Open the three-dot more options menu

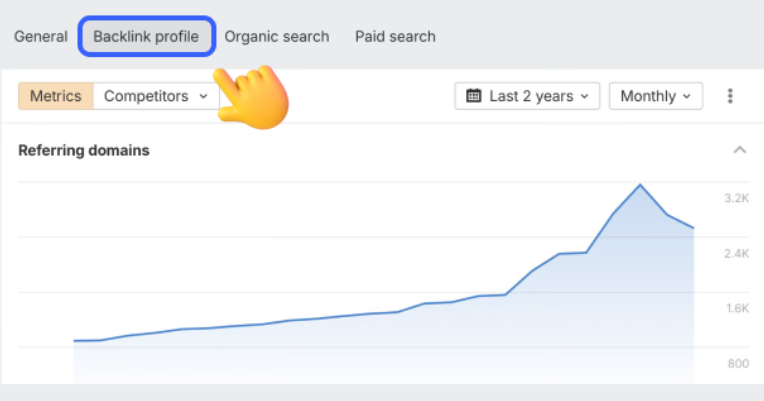pyautogui.click(x=730, y=96)
